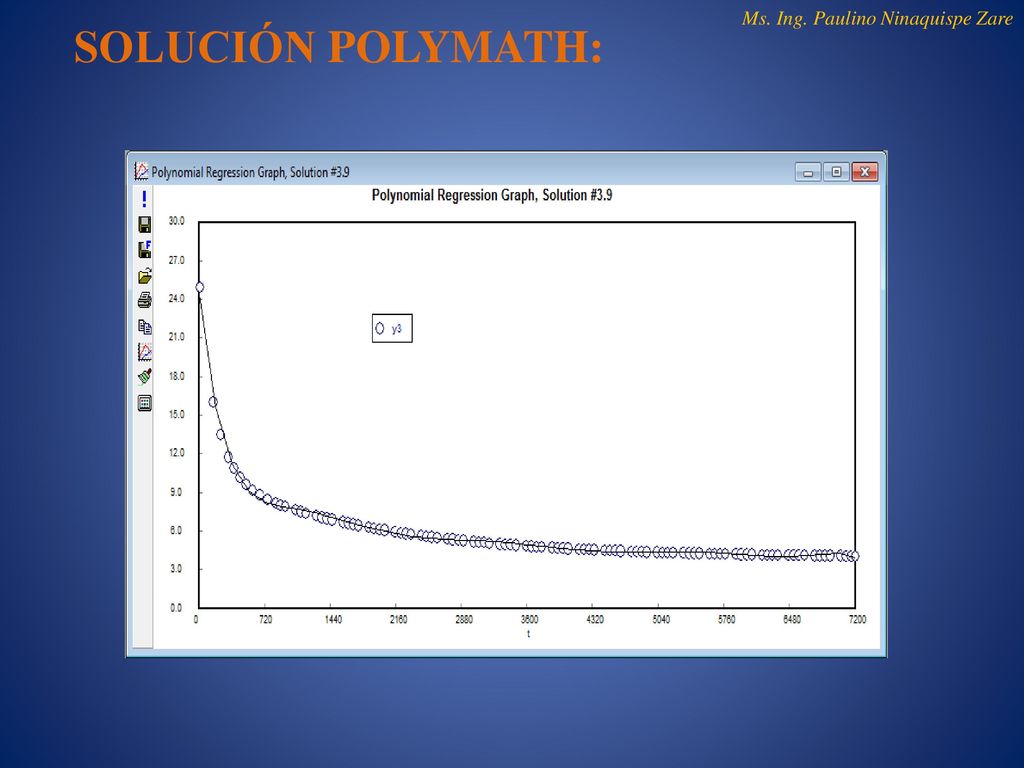1024x768 pixels.
Task: Open a file with the folder icon
Action: (144, 276)
